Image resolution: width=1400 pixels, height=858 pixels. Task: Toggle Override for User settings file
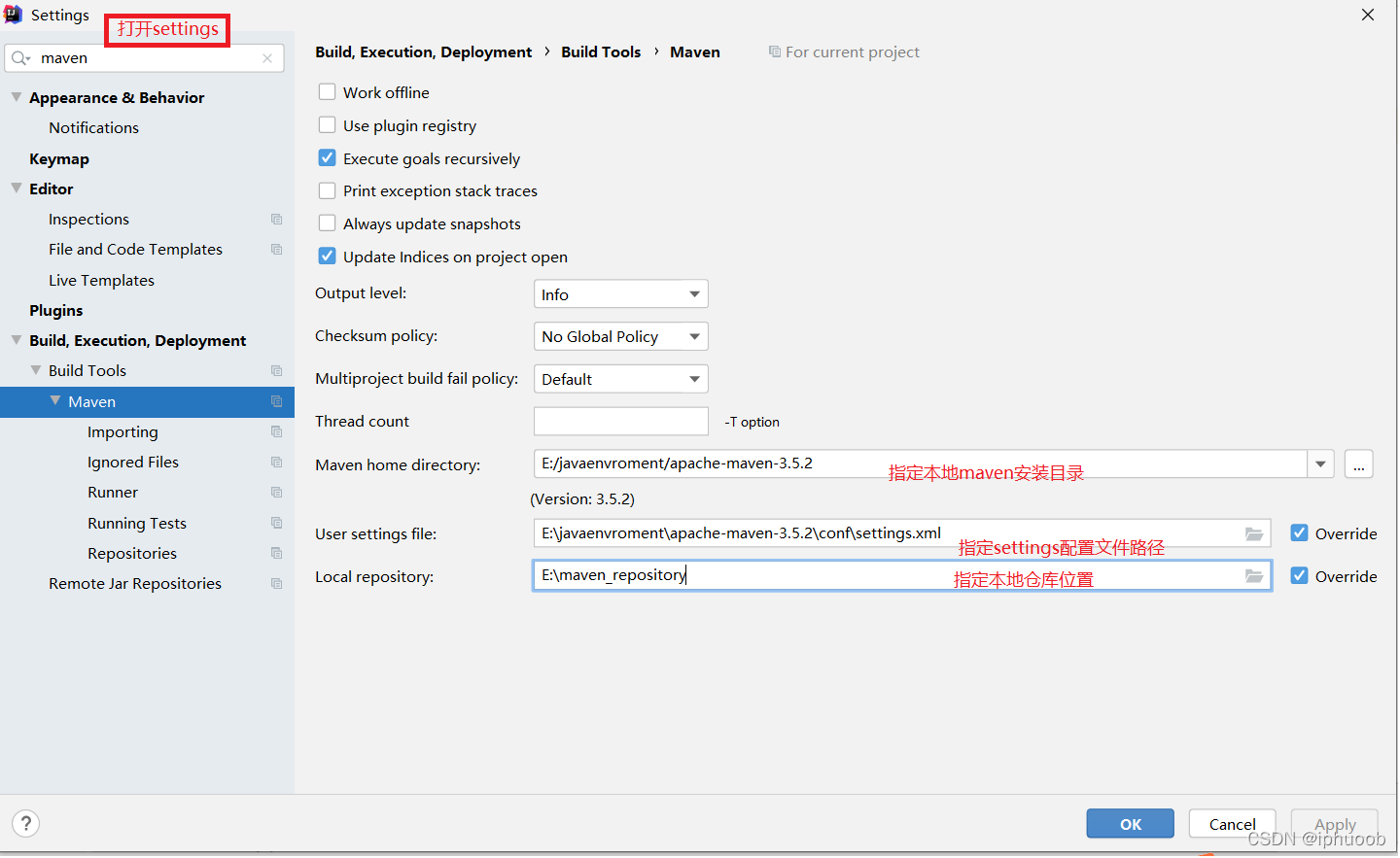click(x=1299, y=533)
